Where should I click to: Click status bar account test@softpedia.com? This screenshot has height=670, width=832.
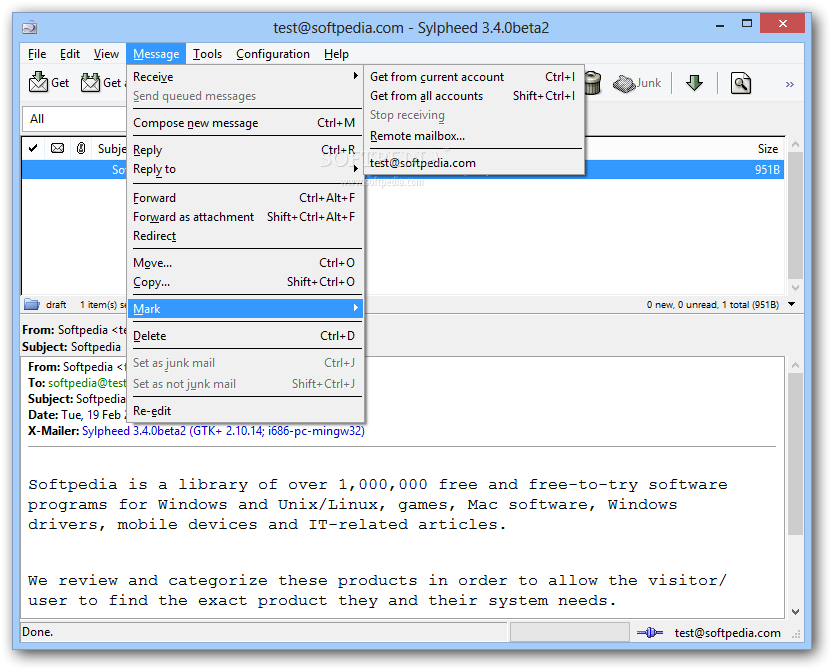coord(727,633)
